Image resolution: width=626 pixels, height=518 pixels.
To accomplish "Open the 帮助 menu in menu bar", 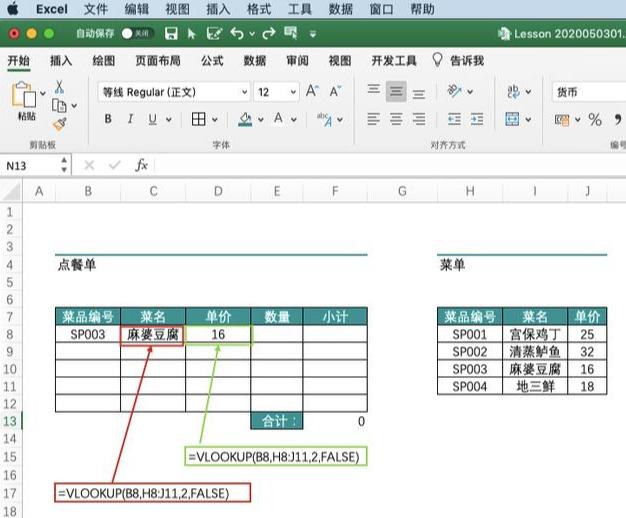I will point(422,9).
